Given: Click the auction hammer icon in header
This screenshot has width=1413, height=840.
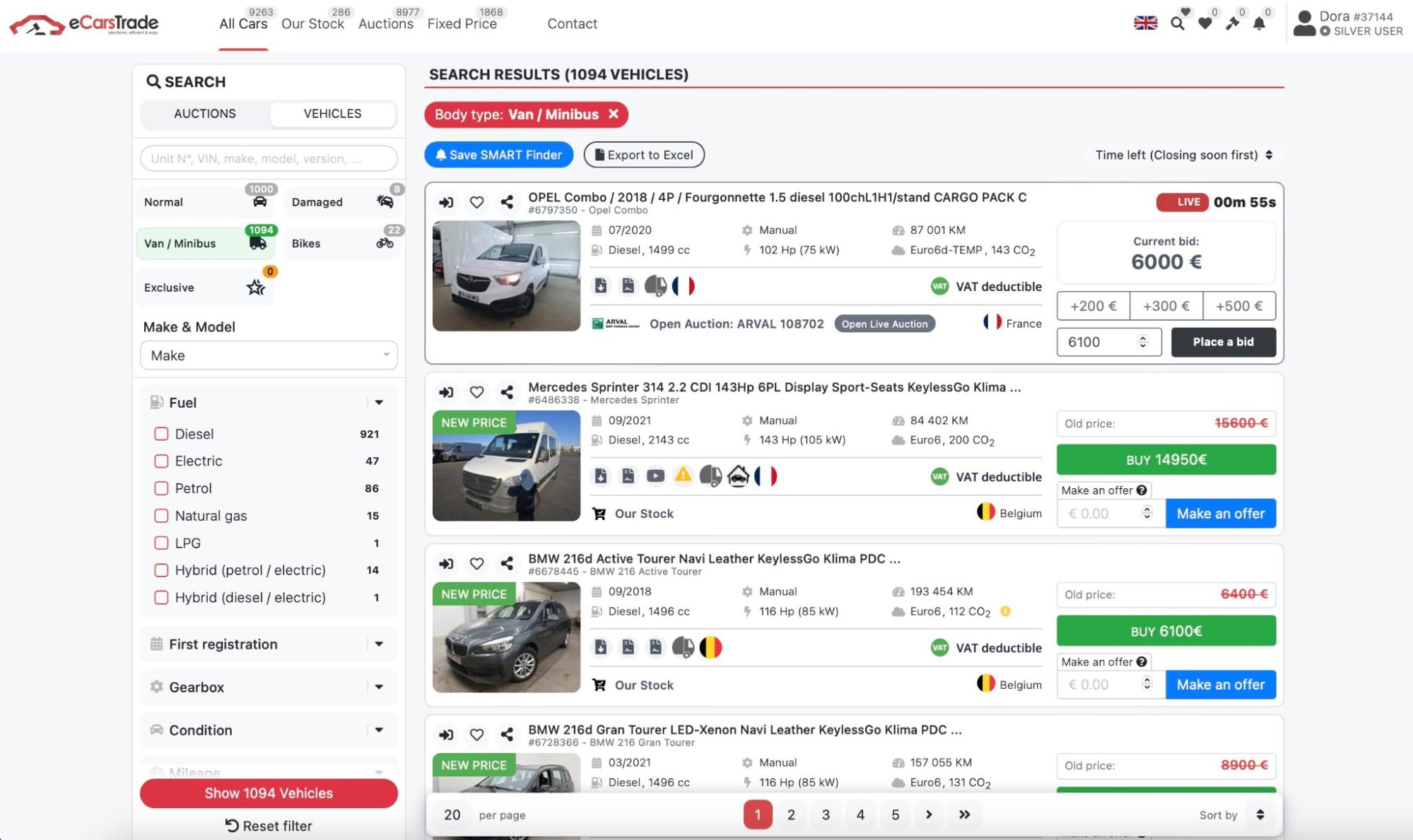Looking at the screenshot, I should (x=1232, y=24).
